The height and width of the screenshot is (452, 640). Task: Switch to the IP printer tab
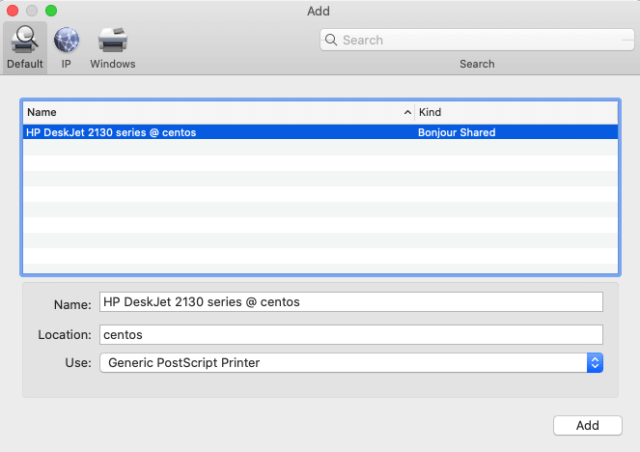pyautogui.click(x=66, y=48)
